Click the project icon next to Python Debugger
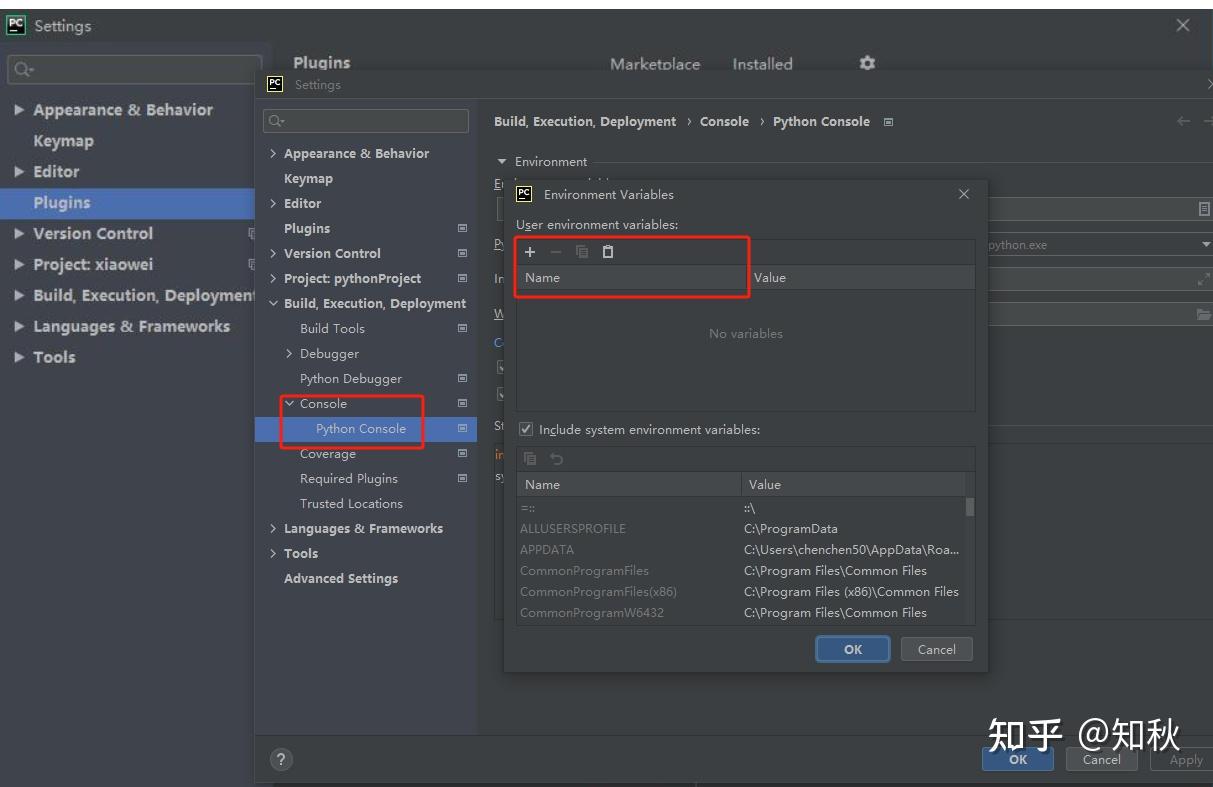Viewport: 1213px width, 787px height. [x=462, y=379]
